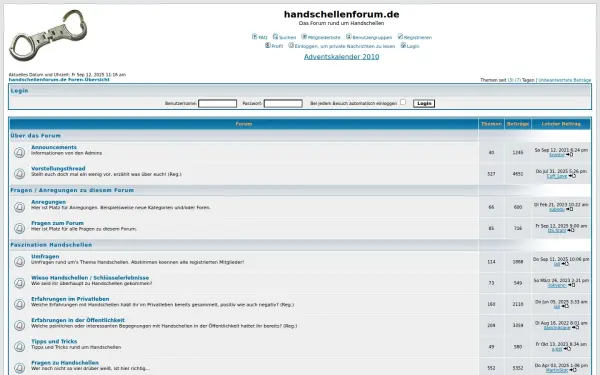Image resolution: width=600 pixels, height=375 pixels.
Task: Click the folder icon beside Anregungen
Action: coord(20,207)
